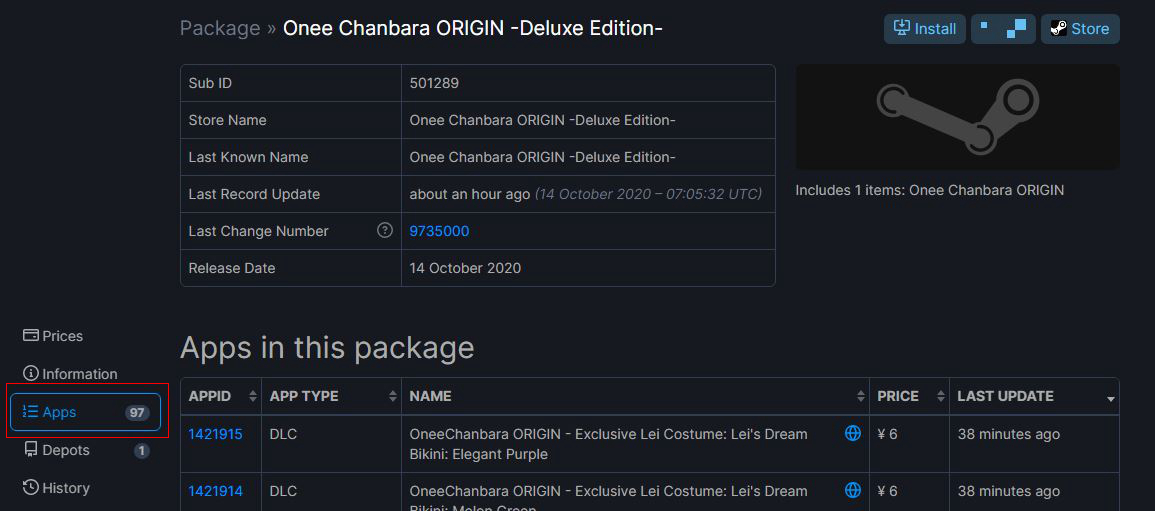1155x511 pixels.
Task: Click the Steam logo package thumbnail
Action: click(957, 117)
